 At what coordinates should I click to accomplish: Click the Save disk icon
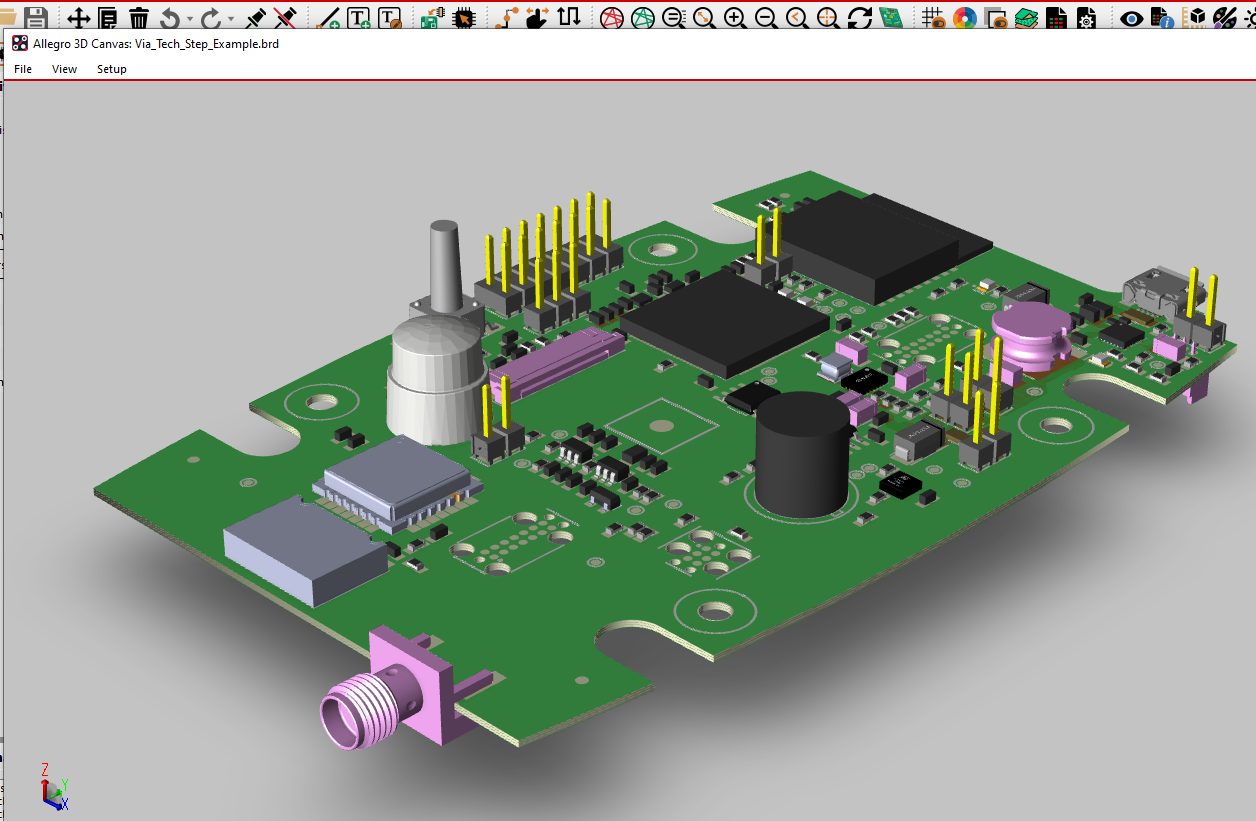coord(36,17)
